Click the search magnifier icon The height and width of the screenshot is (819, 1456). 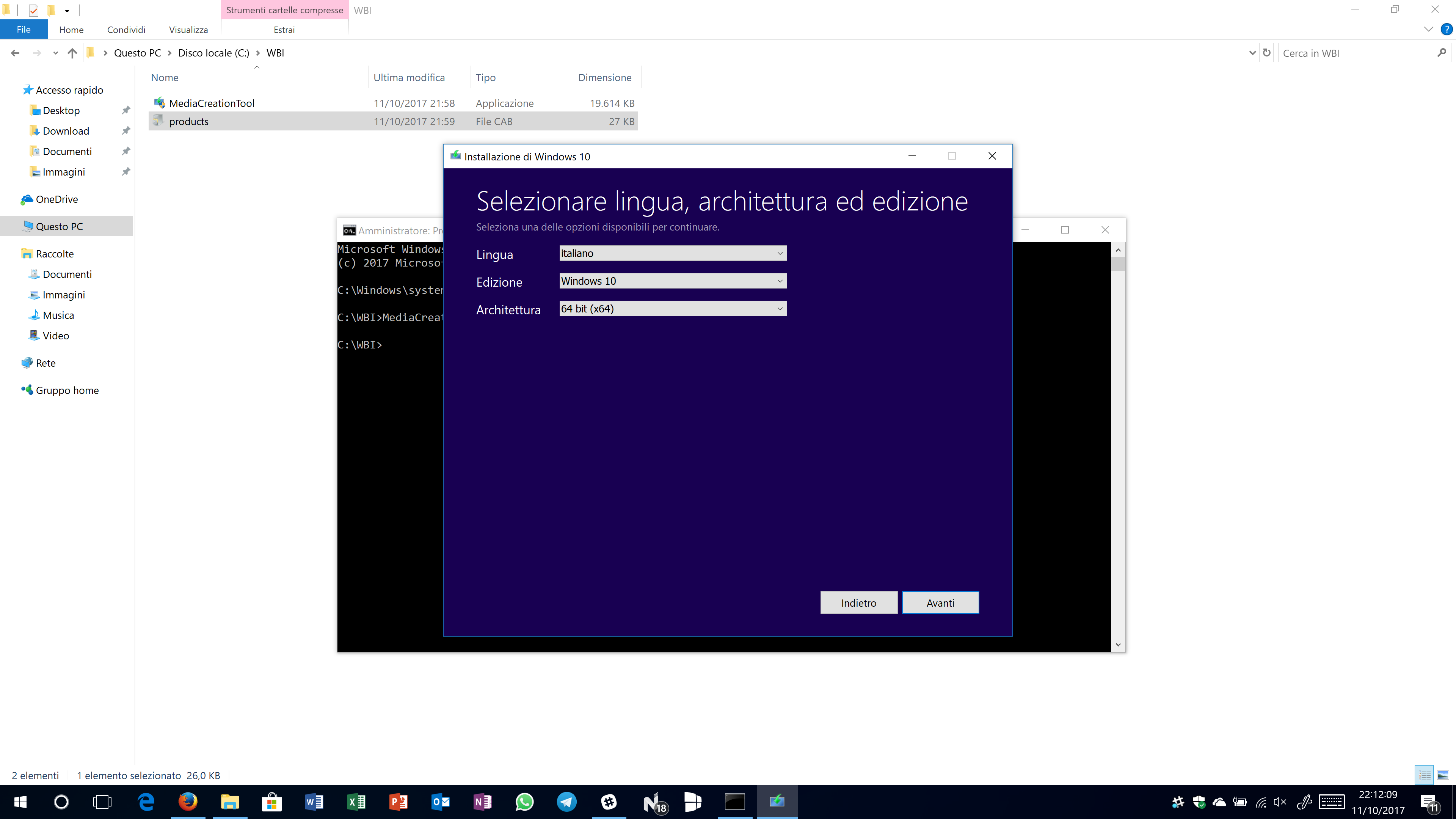click(1442, 53)
